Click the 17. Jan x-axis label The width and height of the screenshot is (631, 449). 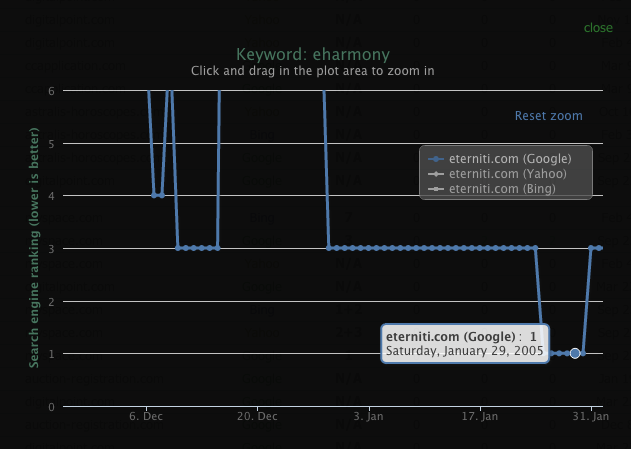(x=480, y=416)
